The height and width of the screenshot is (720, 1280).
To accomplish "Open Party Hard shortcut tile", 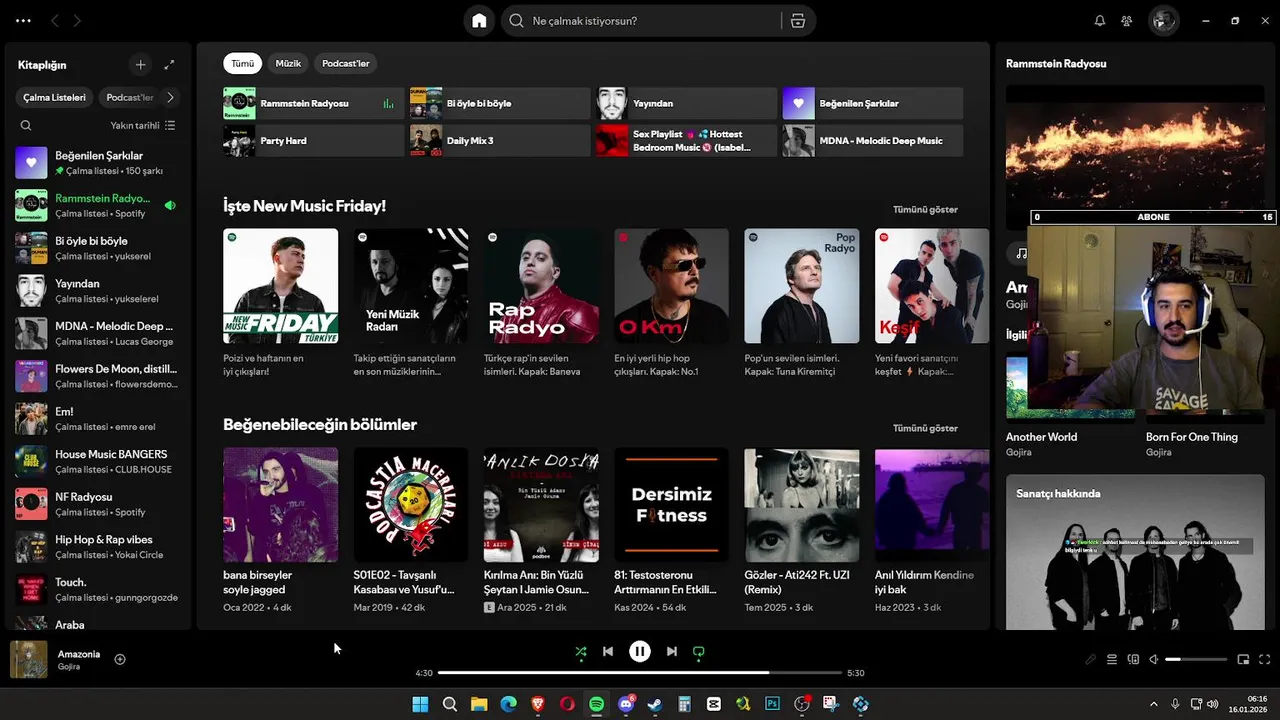I will point(314,140).
